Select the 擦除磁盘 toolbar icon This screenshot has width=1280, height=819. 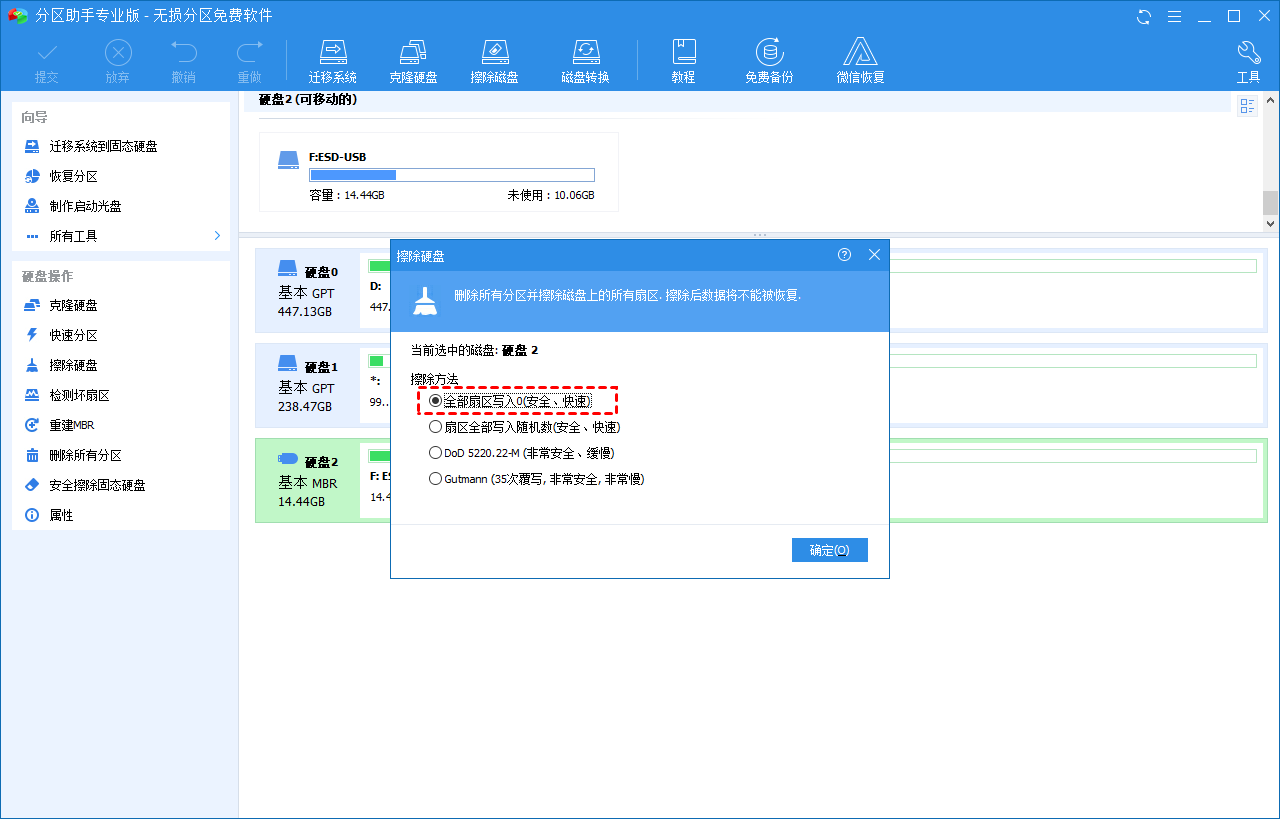tap(494, 61)
